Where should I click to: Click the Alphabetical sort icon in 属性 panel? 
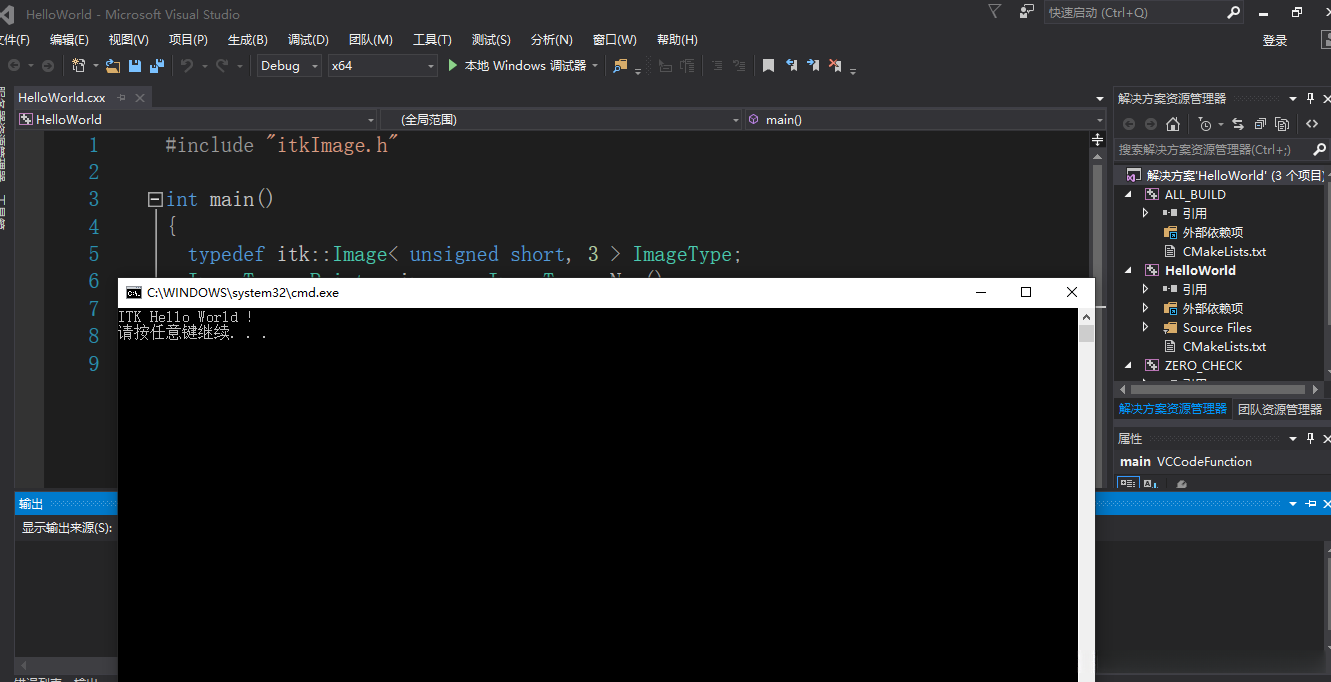tap(1150, 484)
